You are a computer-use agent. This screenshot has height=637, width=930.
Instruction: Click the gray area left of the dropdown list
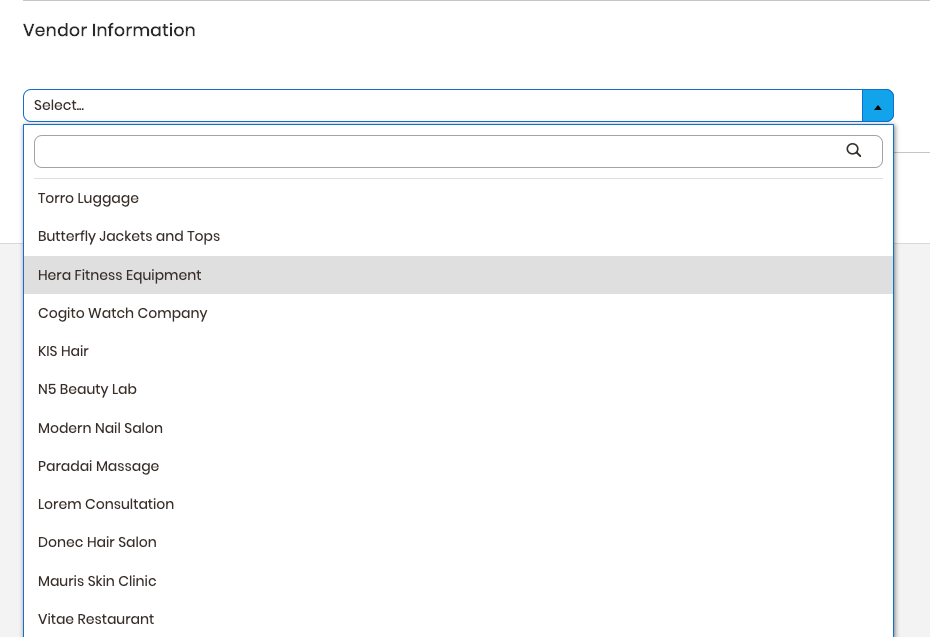point(11,439)
